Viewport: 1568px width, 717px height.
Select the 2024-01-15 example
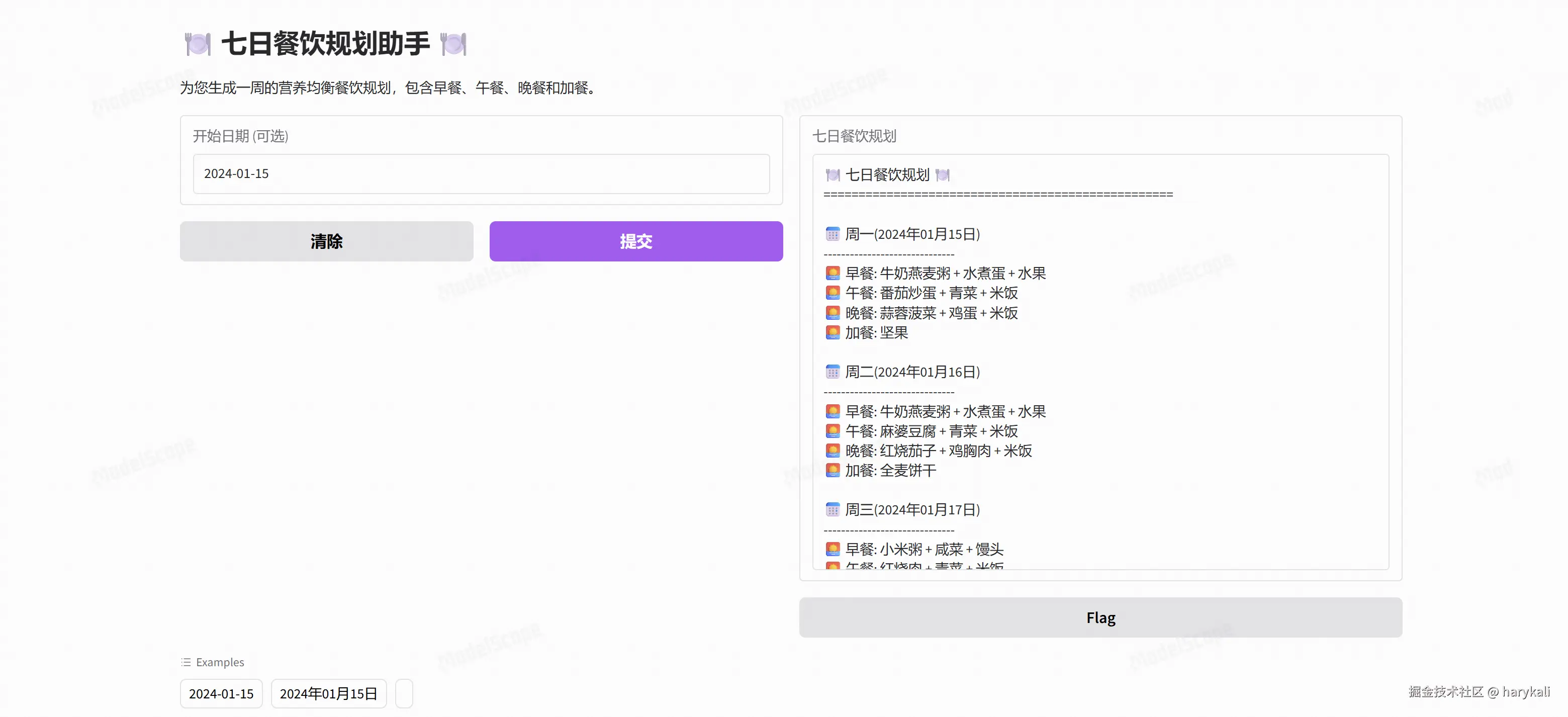(221, 693)
